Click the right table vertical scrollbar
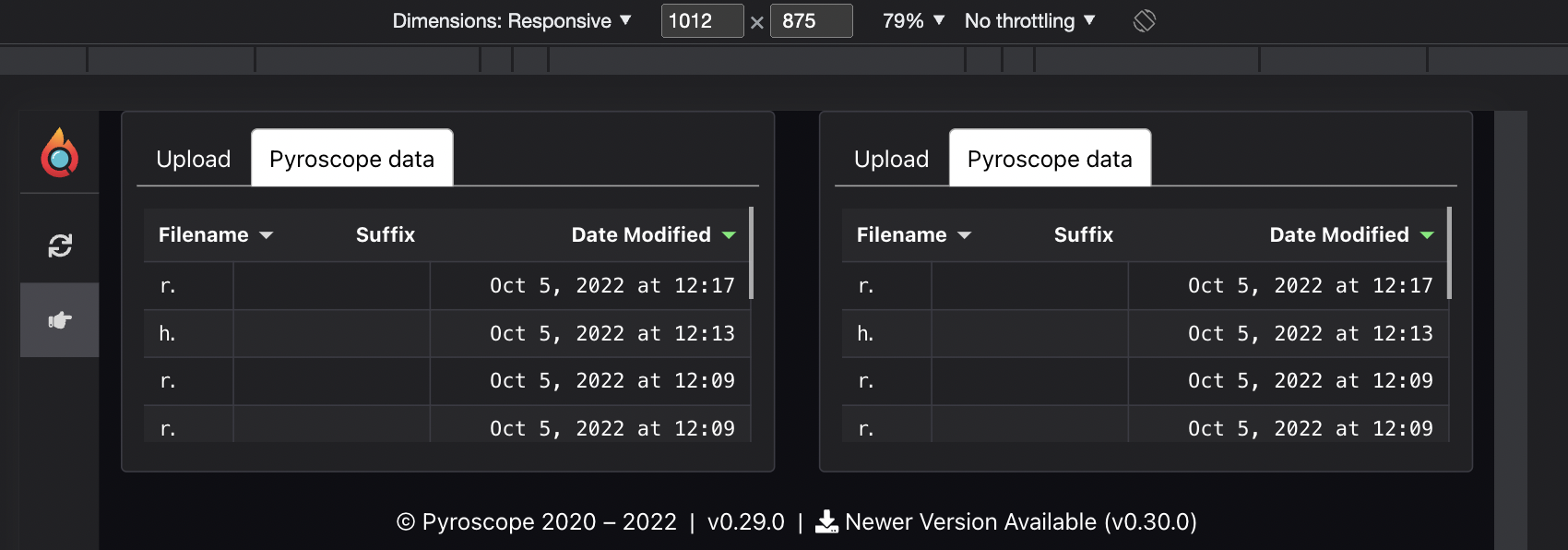 click(x=1450, y=253)
